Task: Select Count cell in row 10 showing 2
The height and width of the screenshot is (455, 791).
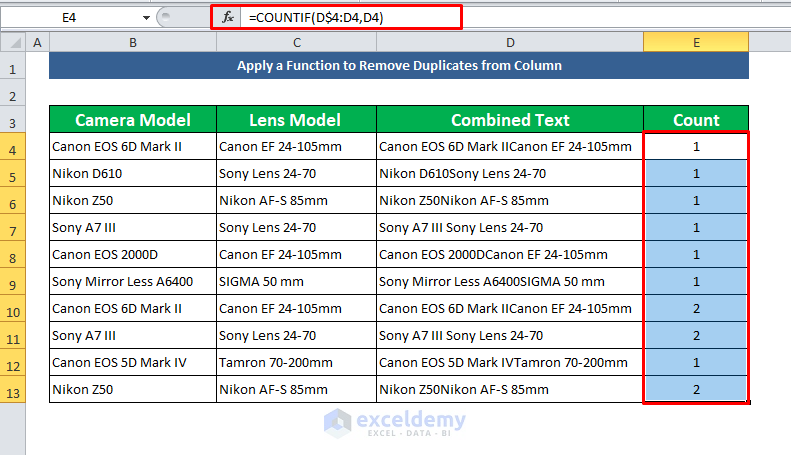Action: pyautogui.click(x=696, y=308)
